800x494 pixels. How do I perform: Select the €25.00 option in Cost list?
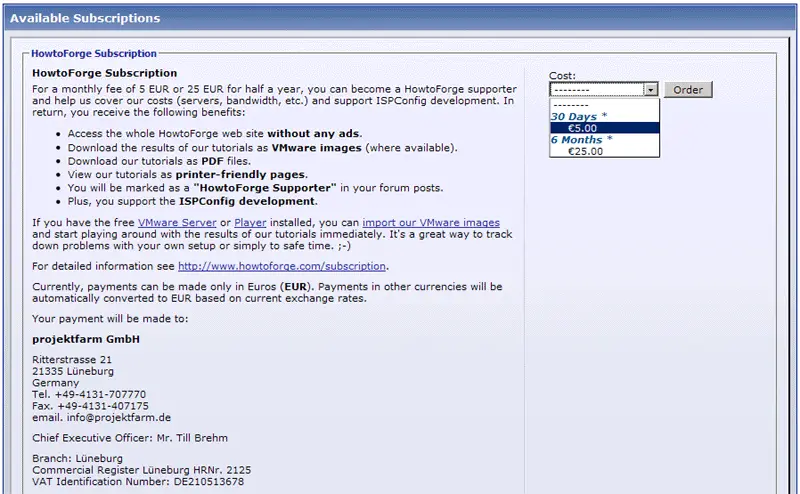[x=605, y=152]
